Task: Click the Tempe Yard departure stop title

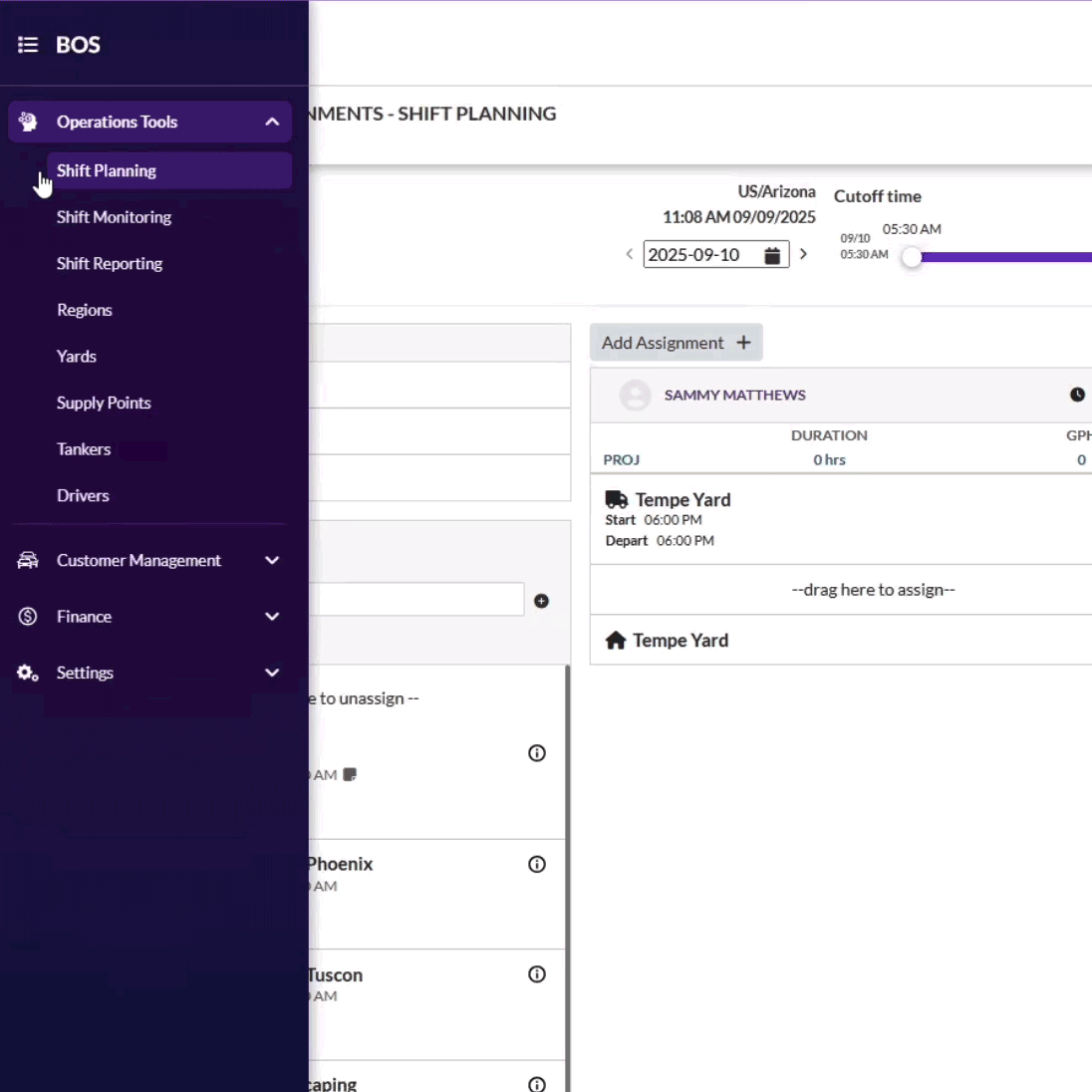Action: [683, 500]
